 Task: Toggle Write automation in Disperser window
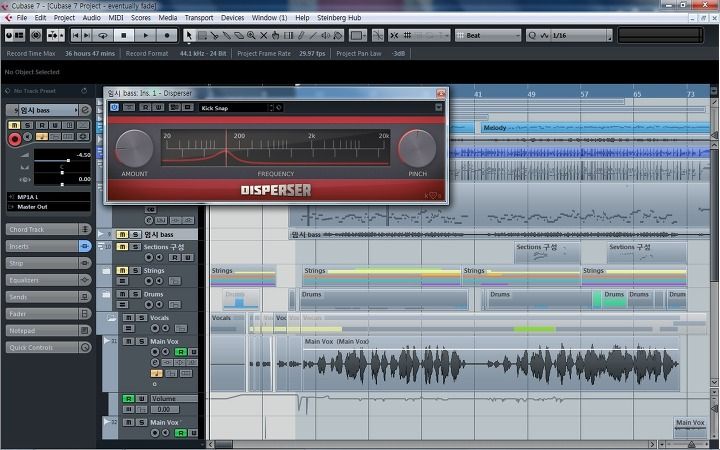pos(158,107)
